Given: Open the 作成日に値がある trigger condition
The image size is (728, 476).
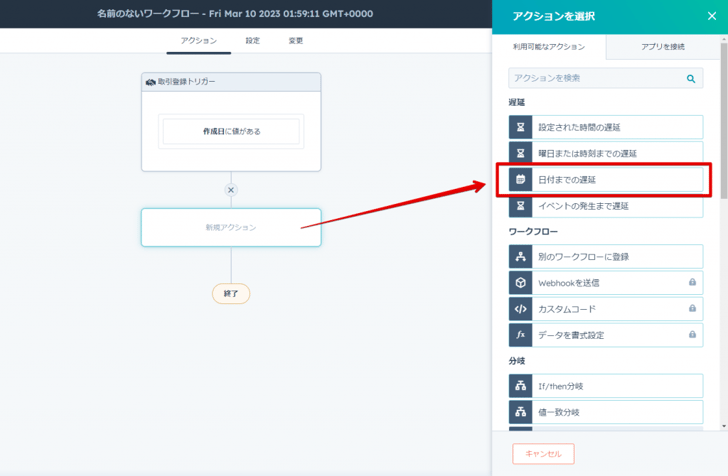Looking at the screenshot, I should 231,131.
